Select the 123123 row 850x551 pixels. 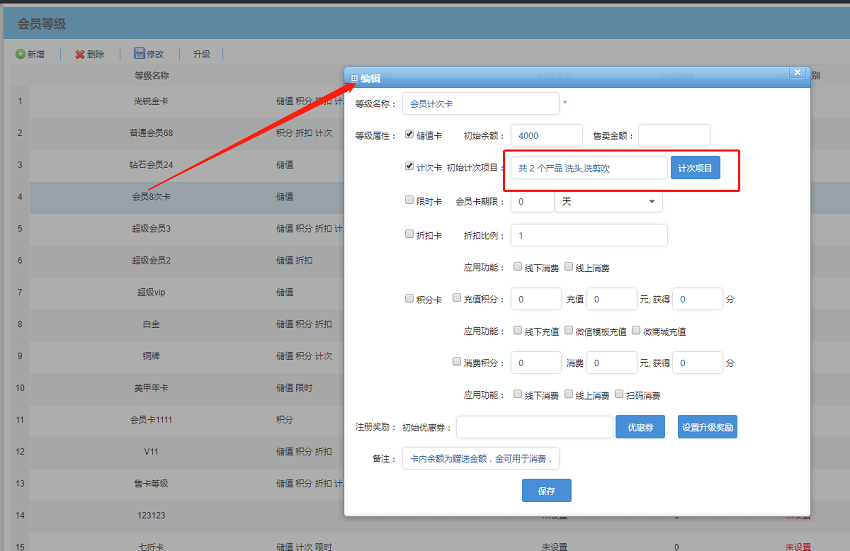point(177,516)
